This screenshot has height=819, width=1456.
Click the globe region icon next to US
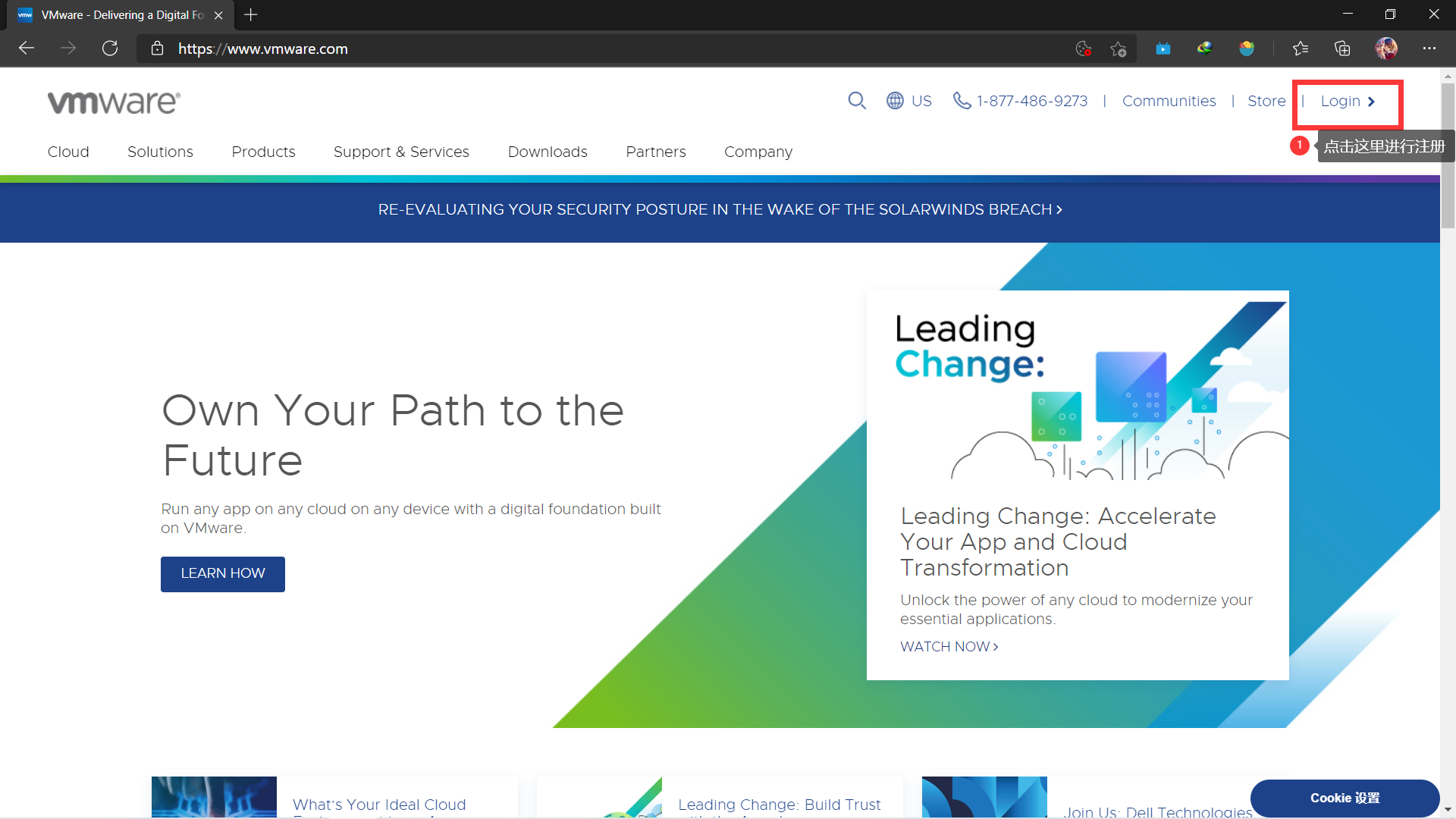click(x=895, y=101)
